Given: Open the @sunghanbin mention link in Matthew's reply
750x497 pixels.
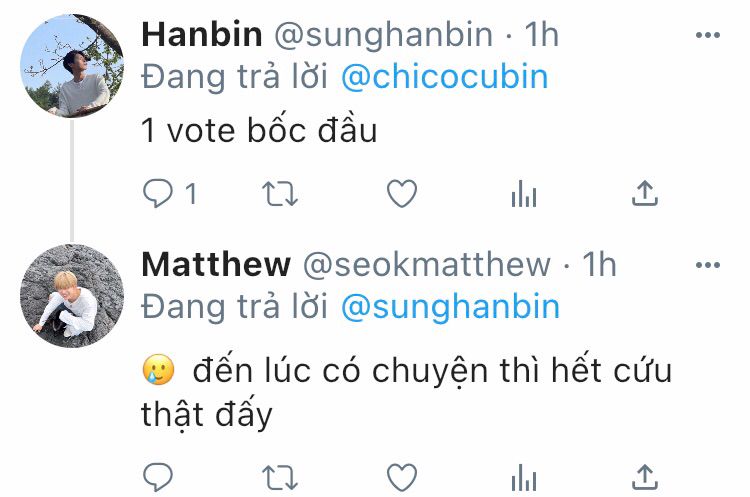Looking at the screenshot, I should (450, 307).
